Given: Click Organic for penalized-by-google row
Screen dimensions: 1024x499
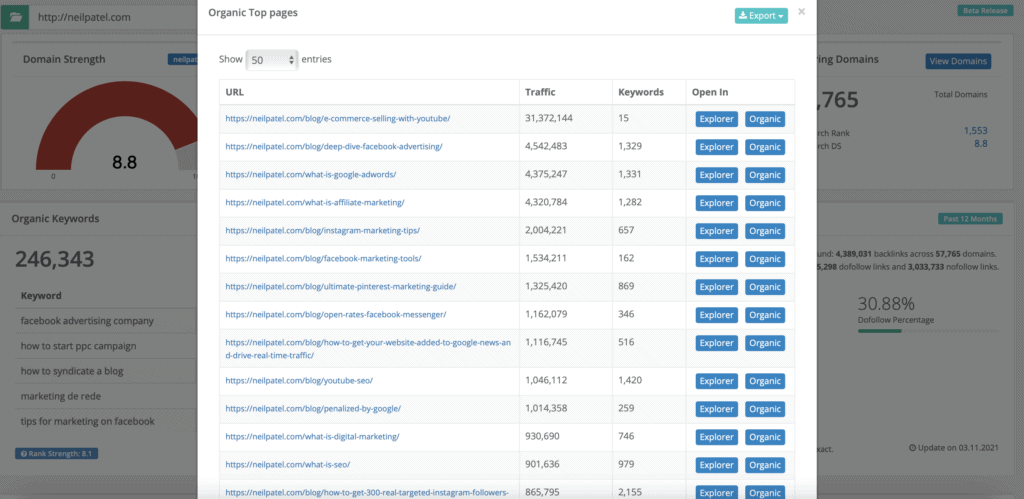Looking at the screenshot, I should 765,410.
